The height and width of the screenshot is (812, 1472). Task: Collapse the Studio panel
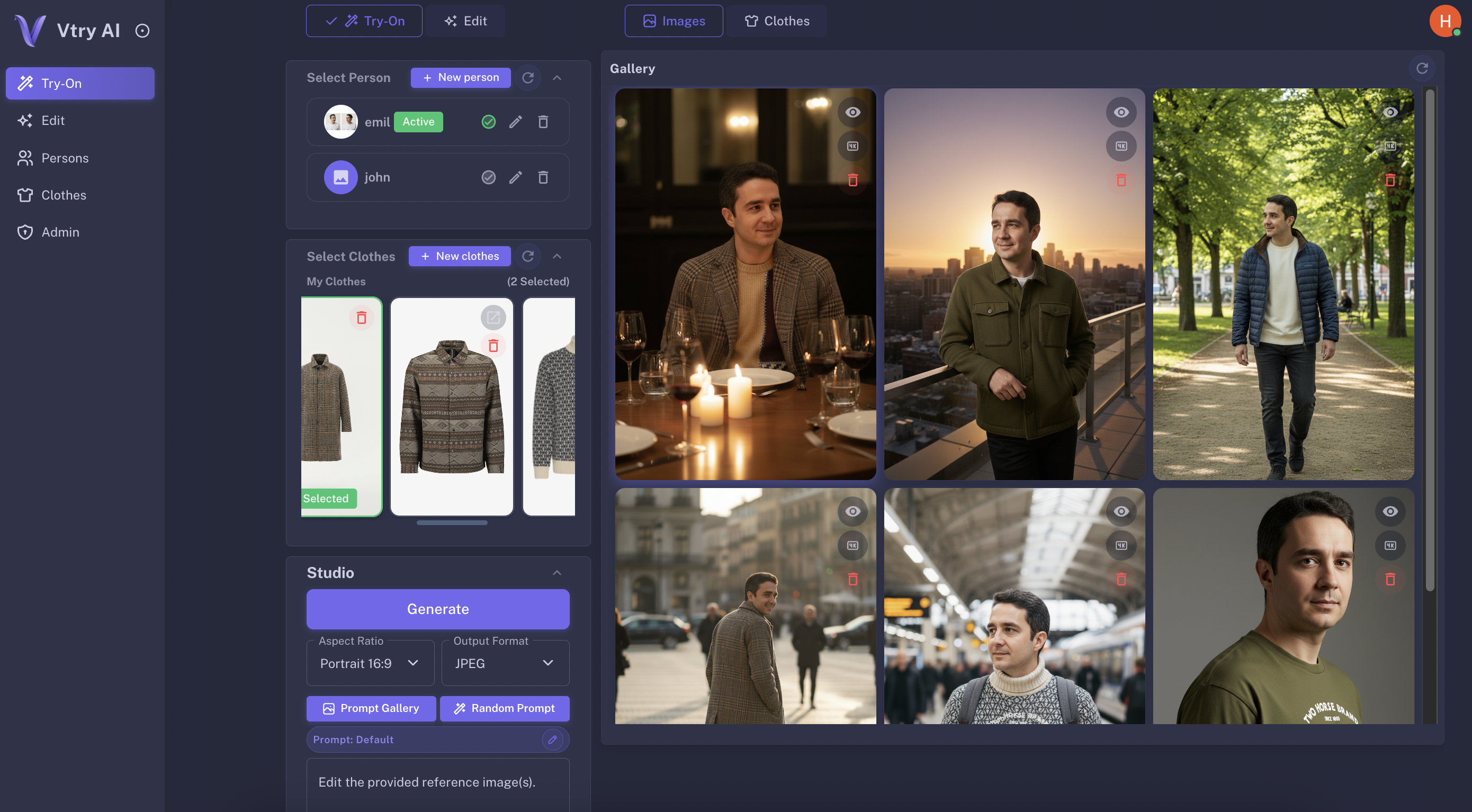[x=557, y=573]
